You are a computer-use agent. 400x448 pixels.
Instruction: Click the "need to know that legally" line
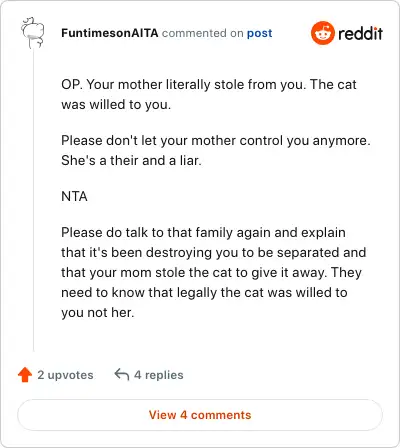click(x=204, y=292)
